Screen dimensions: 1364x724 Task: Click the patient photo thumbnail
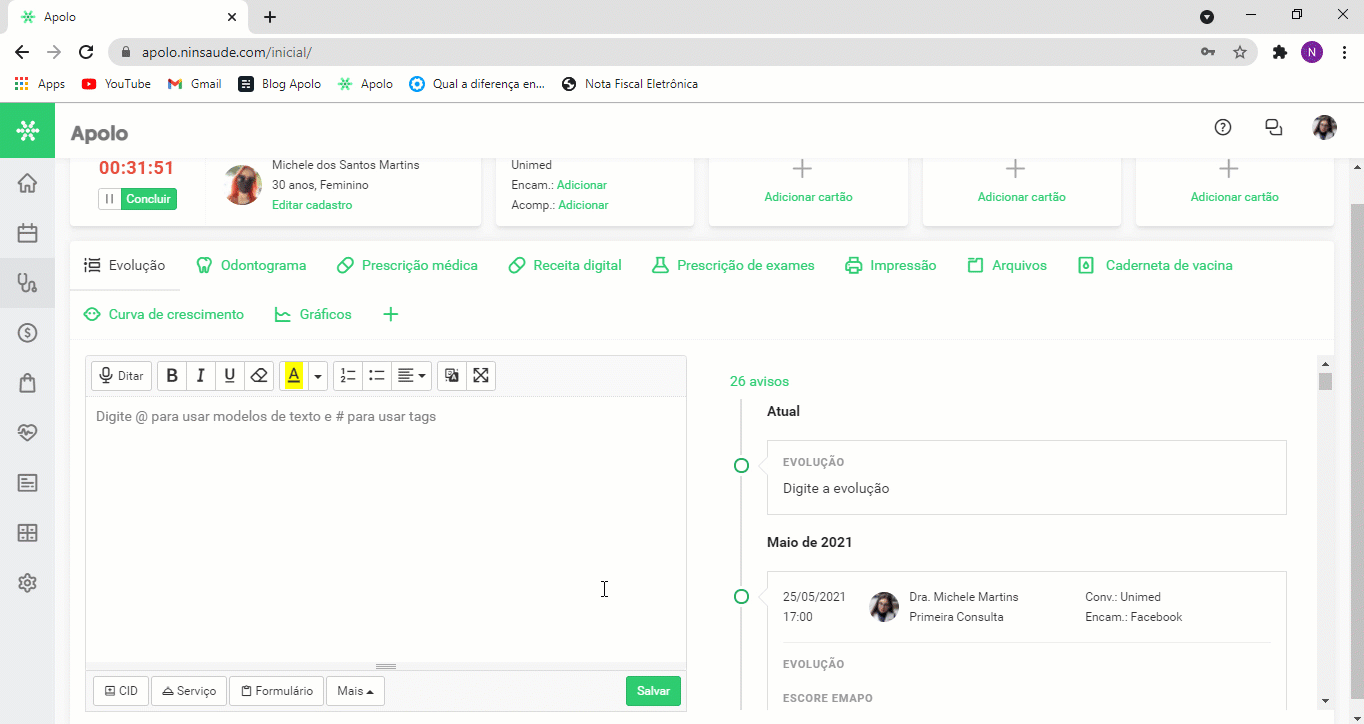pyautogui.click(x=243, y=185)
